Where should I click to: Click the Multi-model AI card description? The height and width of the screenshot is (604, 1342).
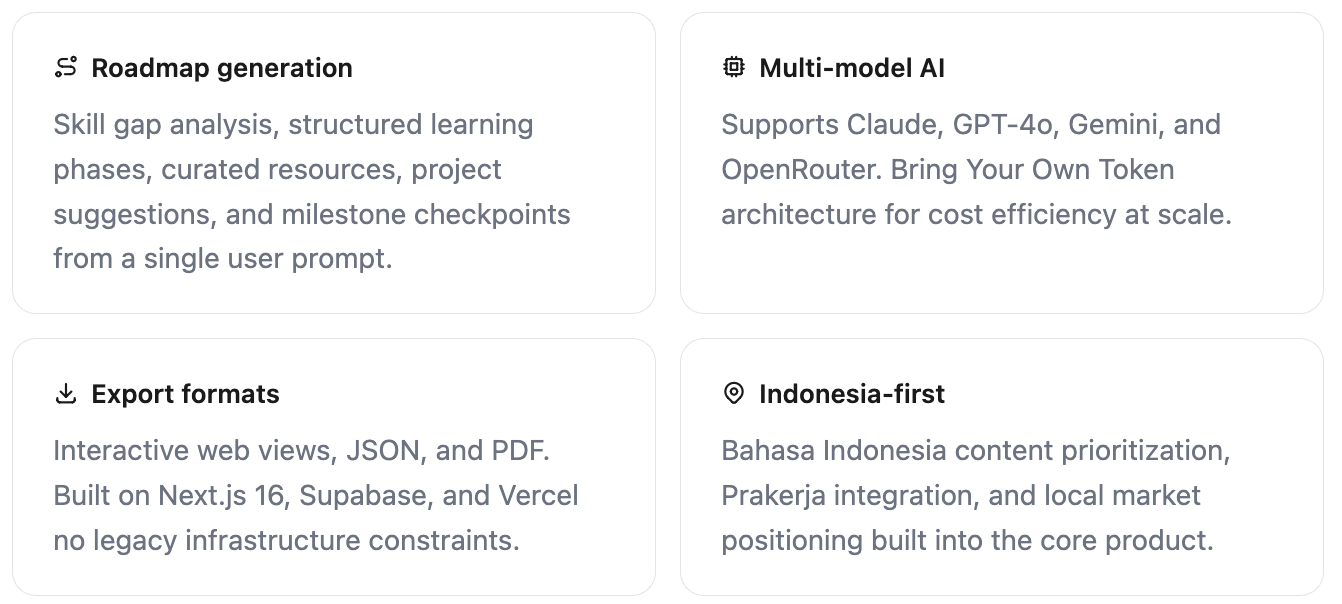tap(976, 170)
